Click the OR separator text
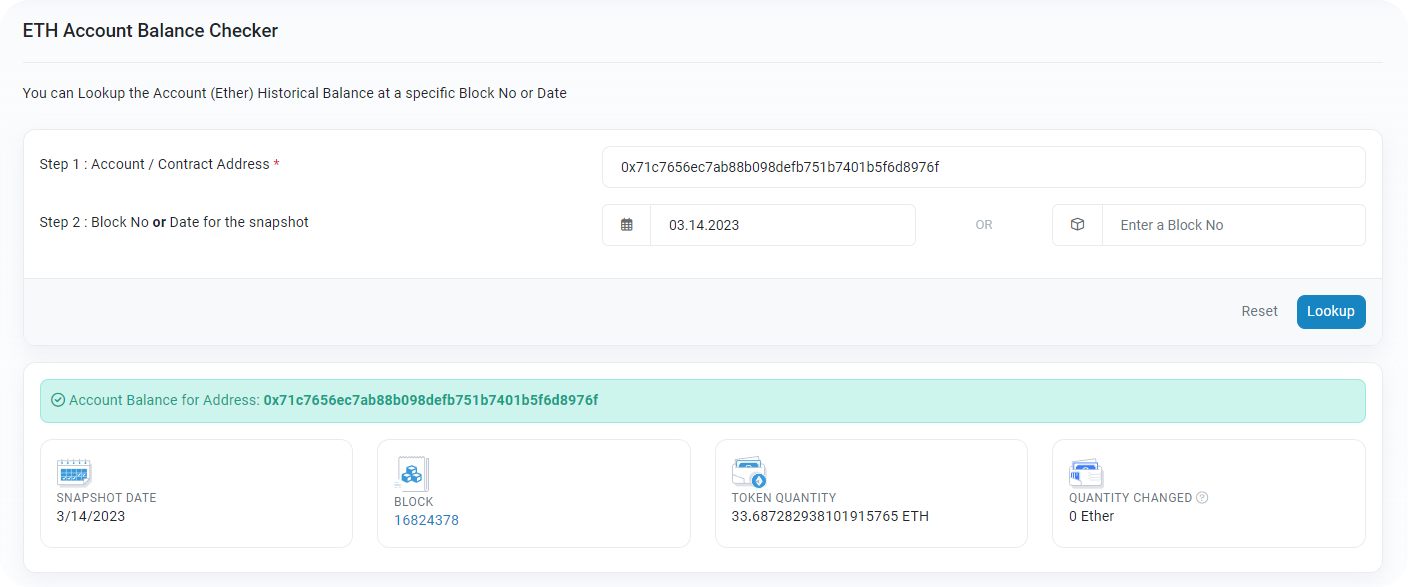 [x=984, y=225]
